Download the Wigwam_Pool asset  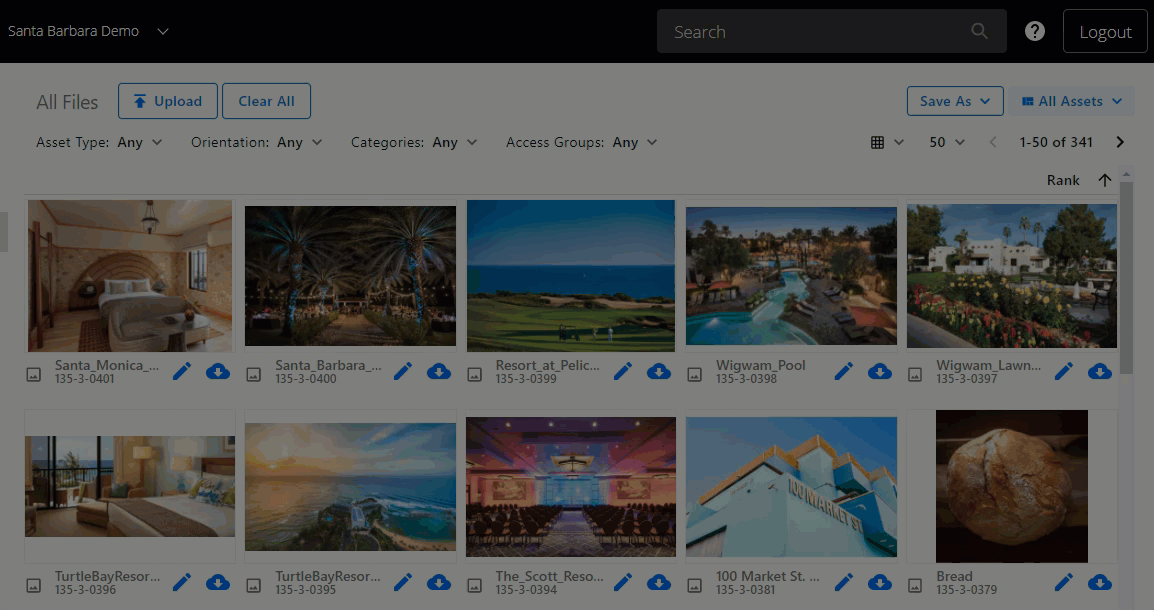tap(879, 372)
